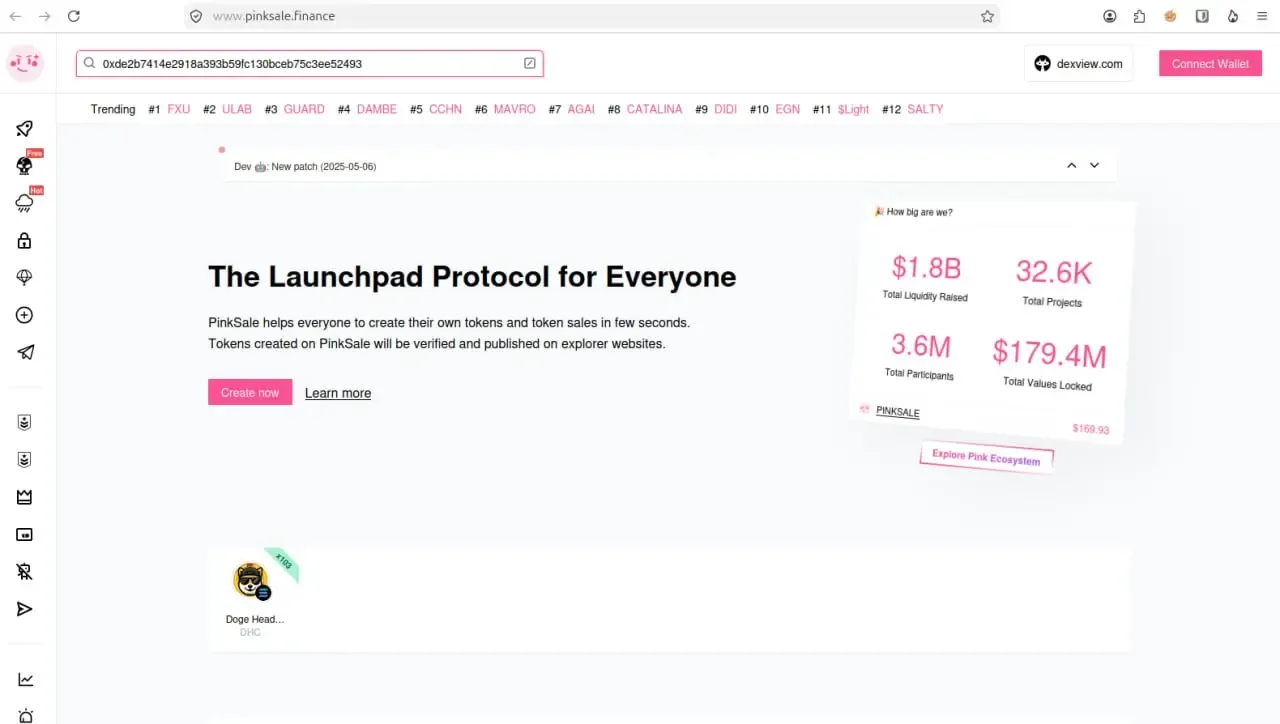Click the shield extension icon in toolbar

(1202, 16)
